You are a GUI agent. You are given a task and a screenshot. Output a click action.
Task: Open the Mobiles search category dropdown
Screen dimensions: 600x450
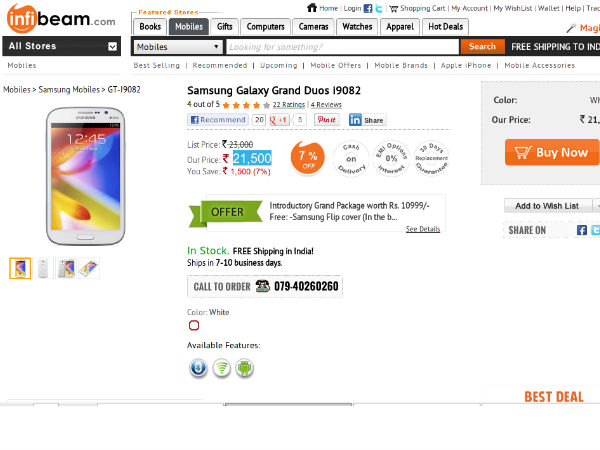pos(217,47)
